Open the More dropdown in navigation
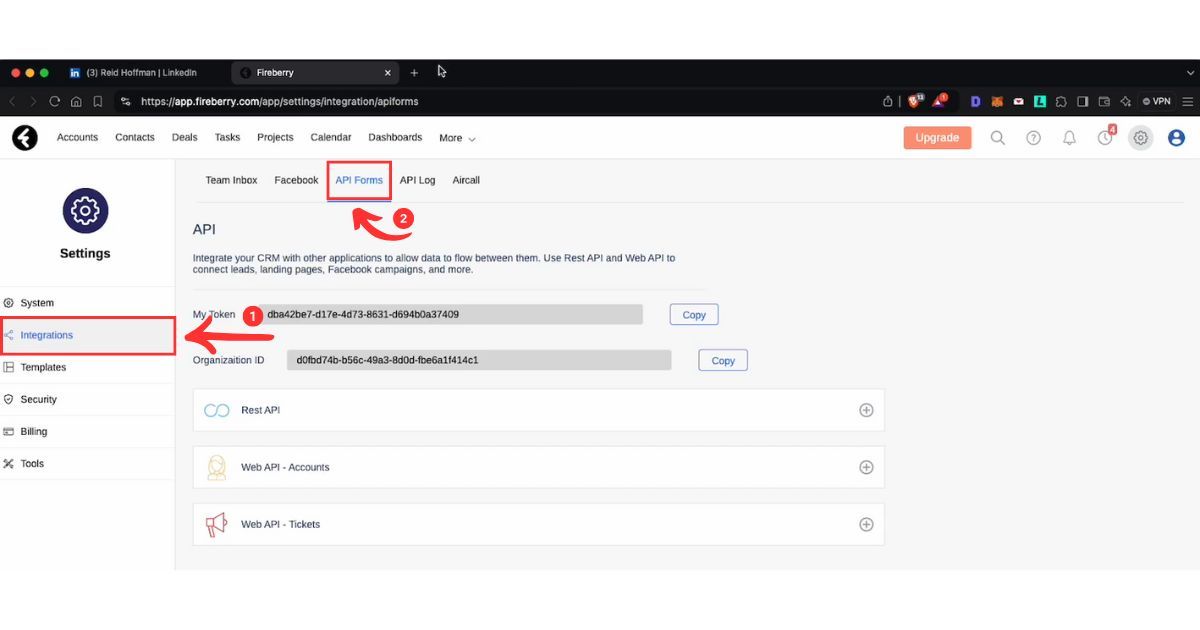1200x630 pixels. (457, 138)
